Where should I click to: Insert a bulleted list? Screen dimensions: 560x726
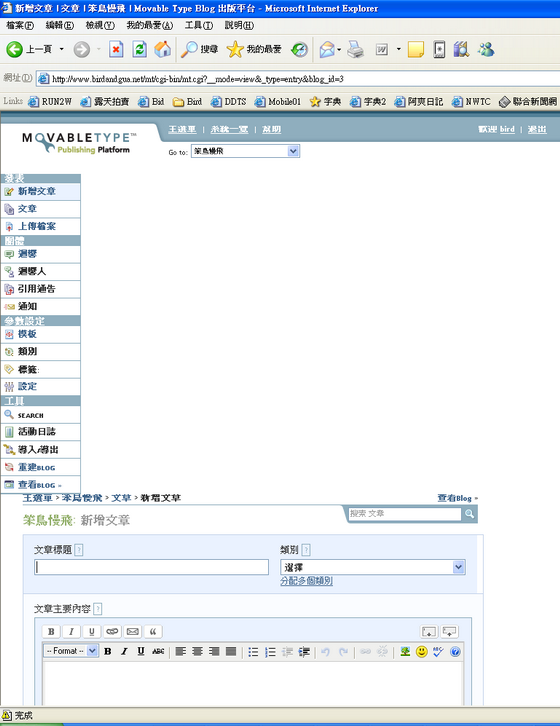(253, 651)
